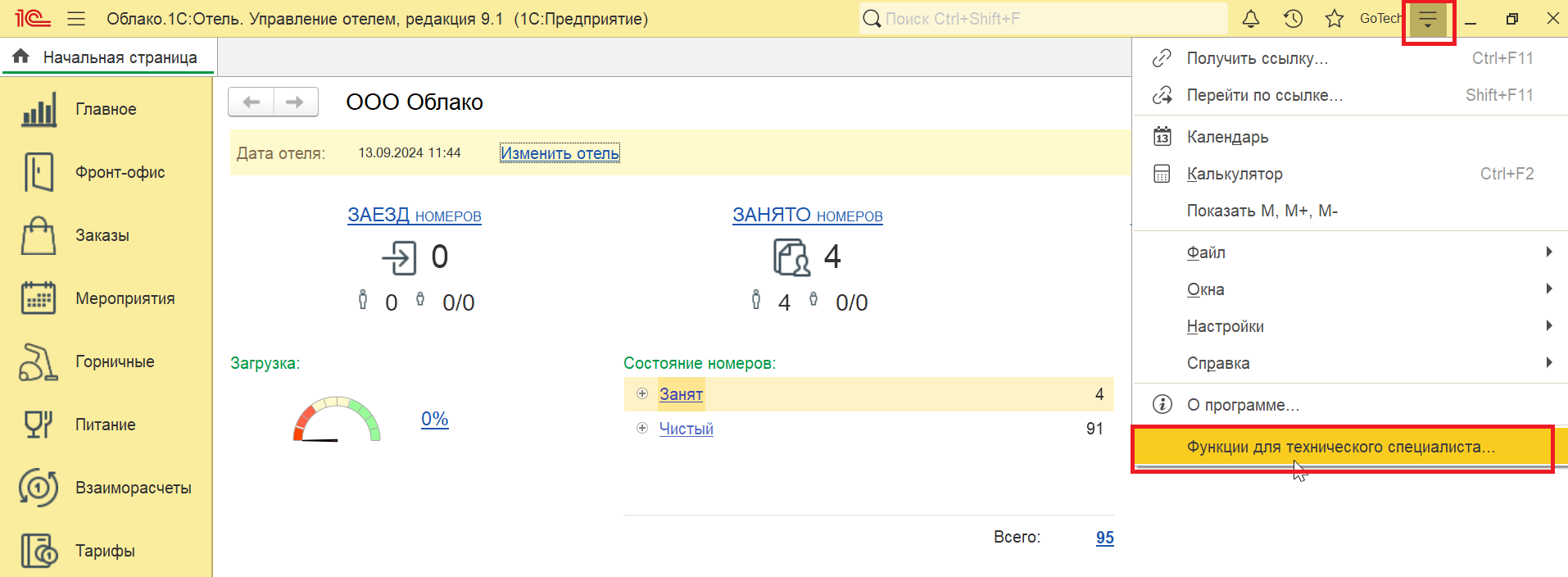
Task: Click the search magnifier icon
Action: [872, 18]
